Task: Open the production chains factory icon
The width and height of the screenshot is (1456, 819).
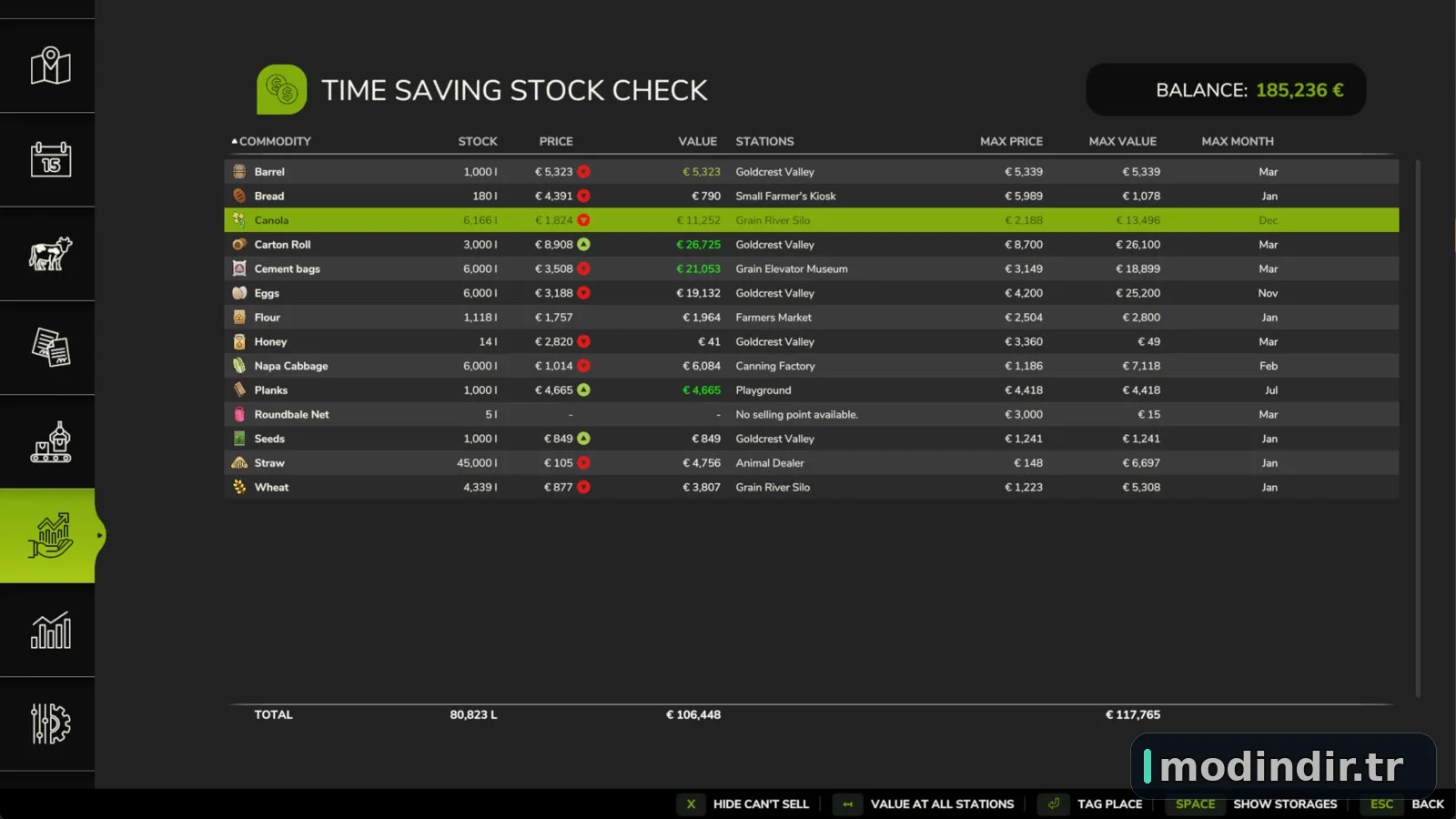Action: [x=50, y=442]
